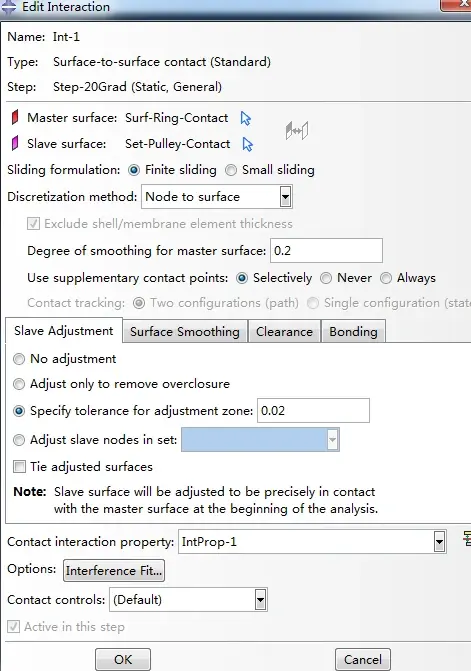471x671 pixels.
Task: Click the magenta slave surface color marker
Action: [x=15, y=143]
